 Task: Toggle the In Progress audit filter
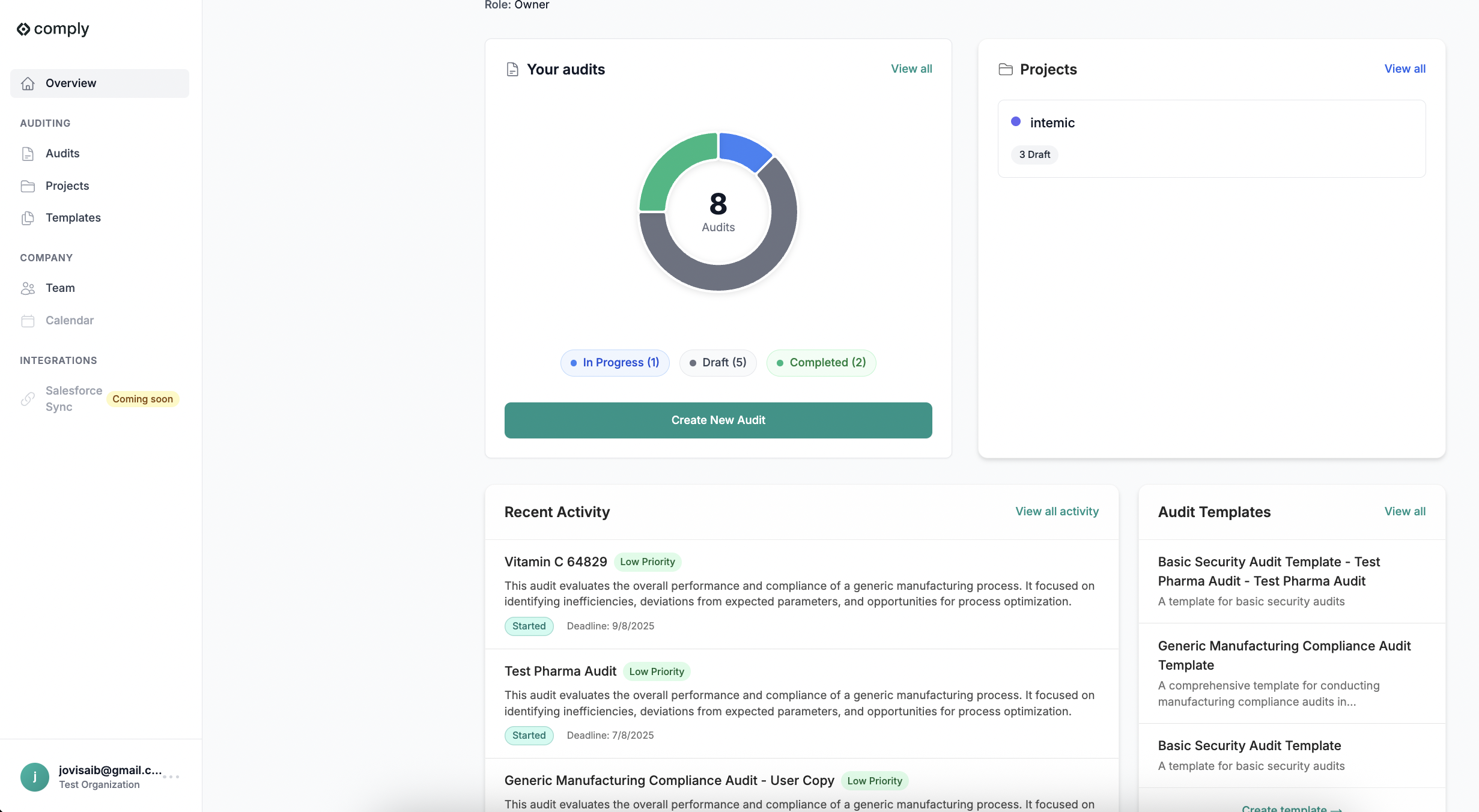tap(615, 363)
